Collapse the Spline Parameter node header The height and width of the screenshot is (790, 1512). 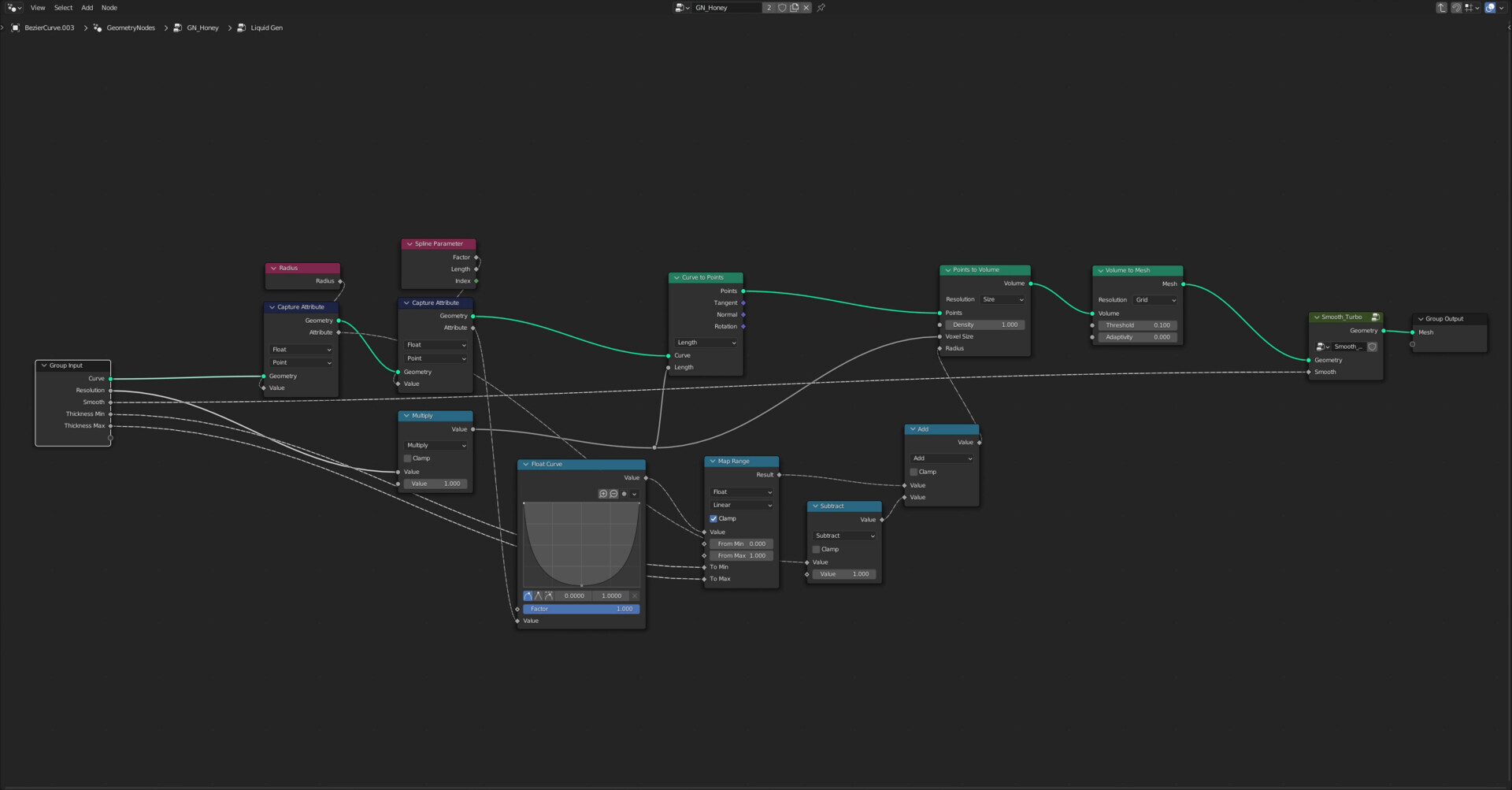[409, 243]
